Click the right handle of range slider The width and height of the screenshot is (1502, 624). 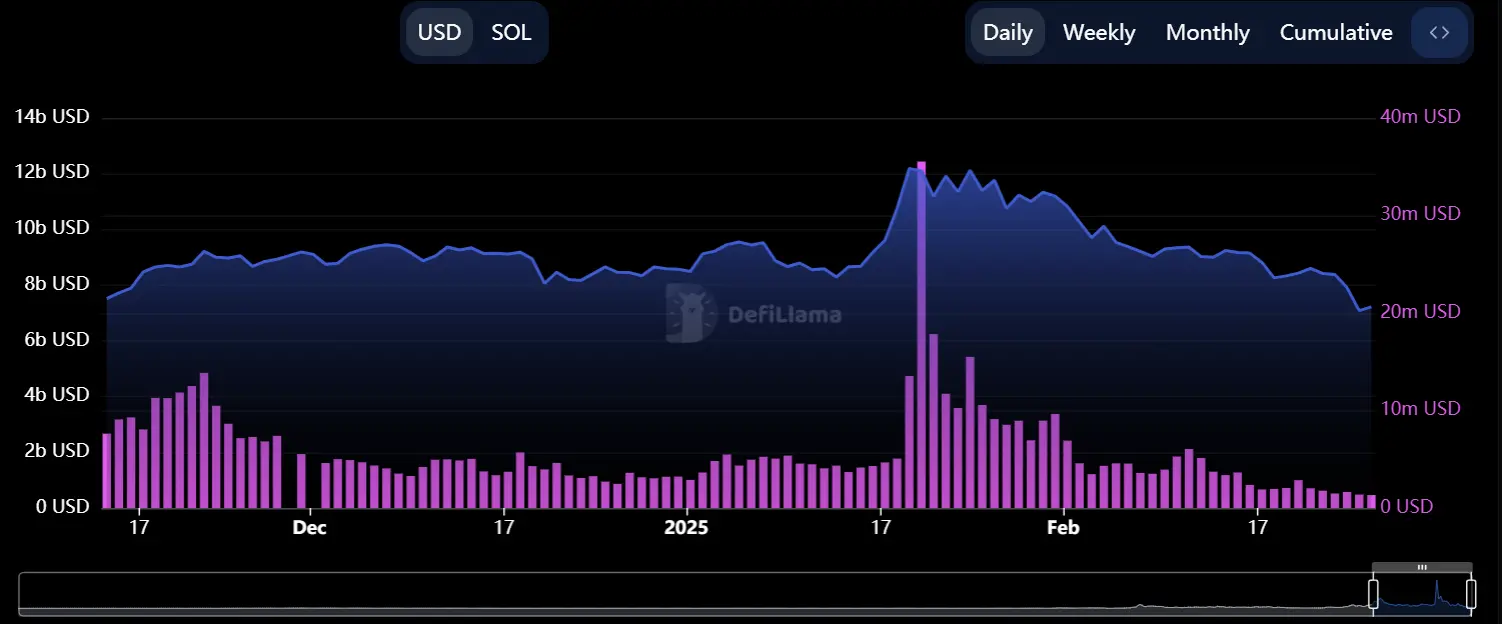coord(1471,592)
